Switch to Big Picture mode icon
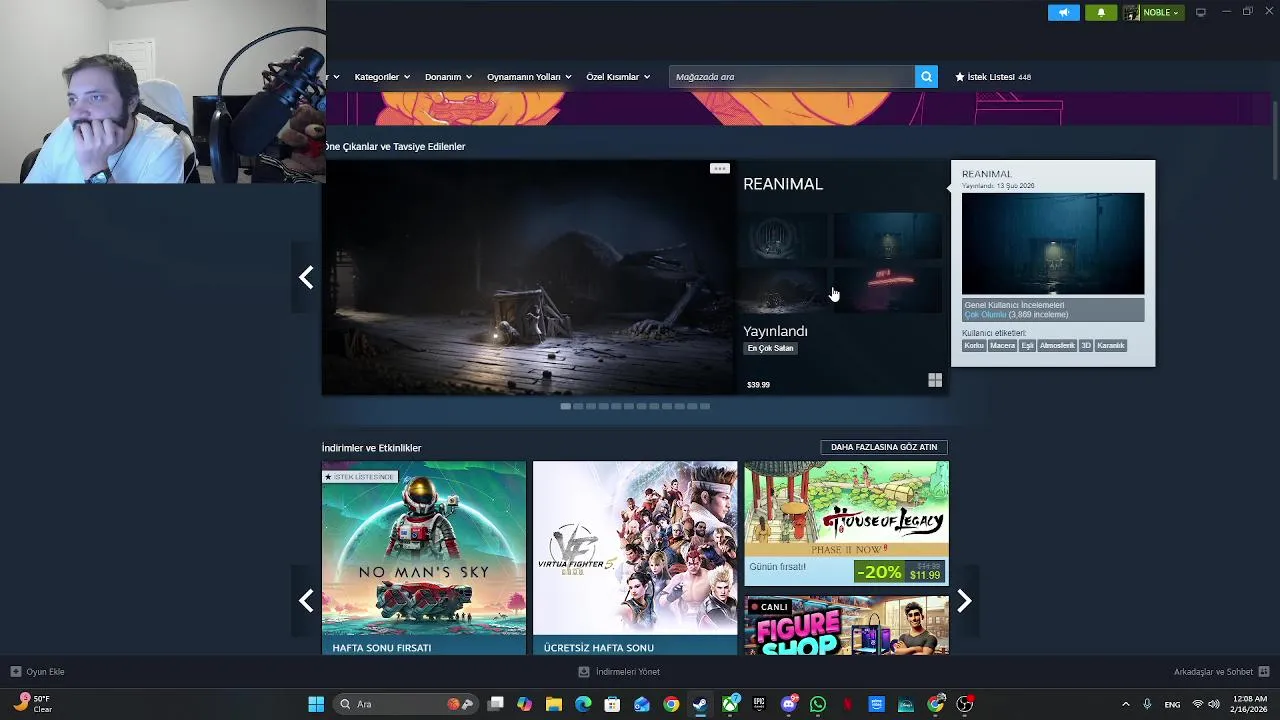 point(1201,12)
